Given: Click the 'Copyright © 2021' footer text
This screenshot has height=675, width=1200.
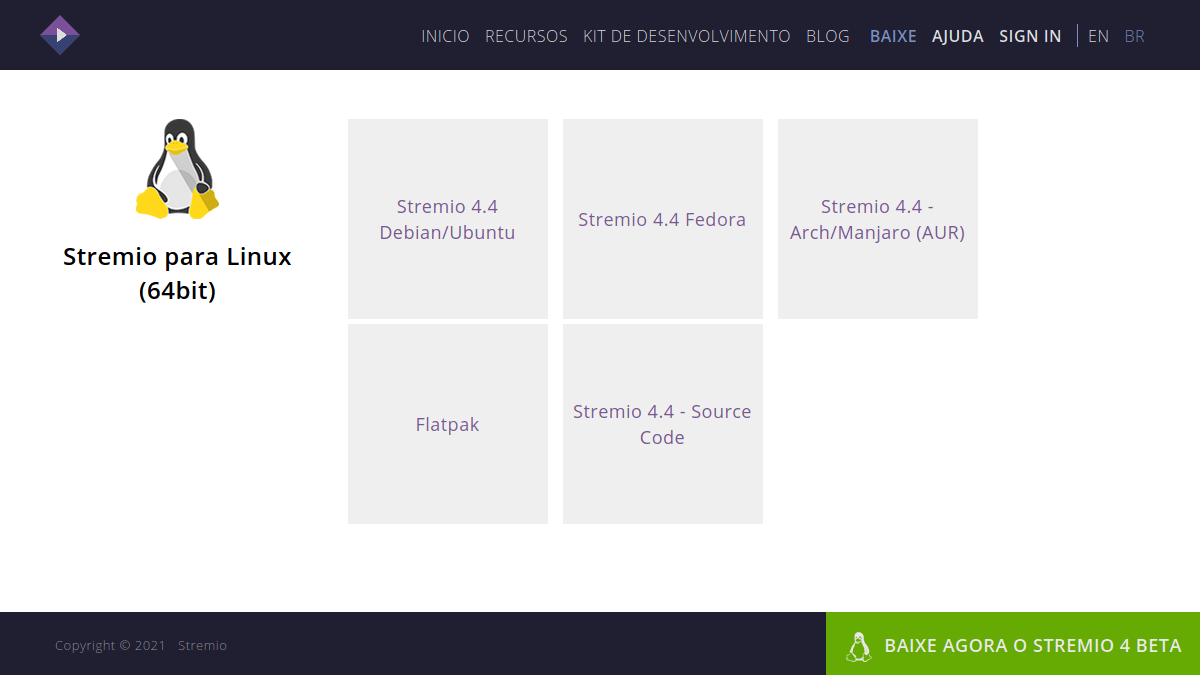Looking at the screenshot, I should [110, 646].
